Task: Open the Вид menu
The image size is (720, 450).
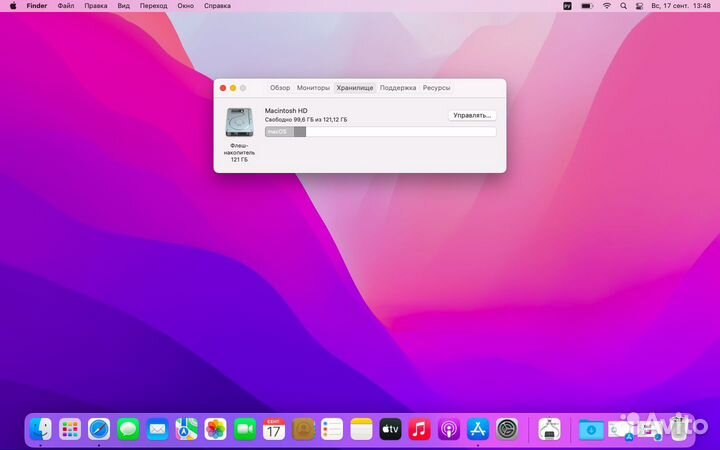Action: coord(124,6)
